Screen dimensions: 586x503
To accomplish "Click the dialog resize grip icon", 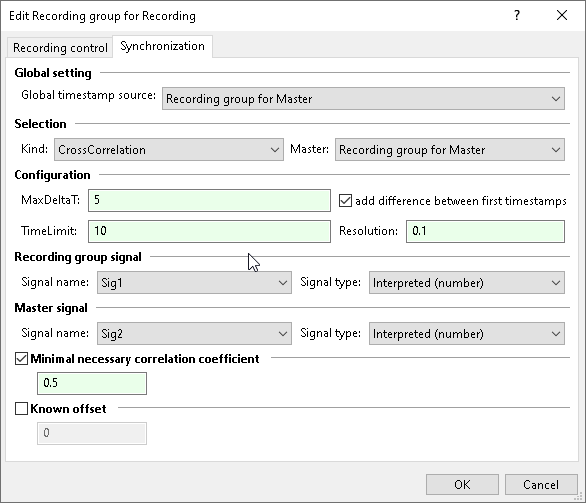I will click(x=579, y=496).
